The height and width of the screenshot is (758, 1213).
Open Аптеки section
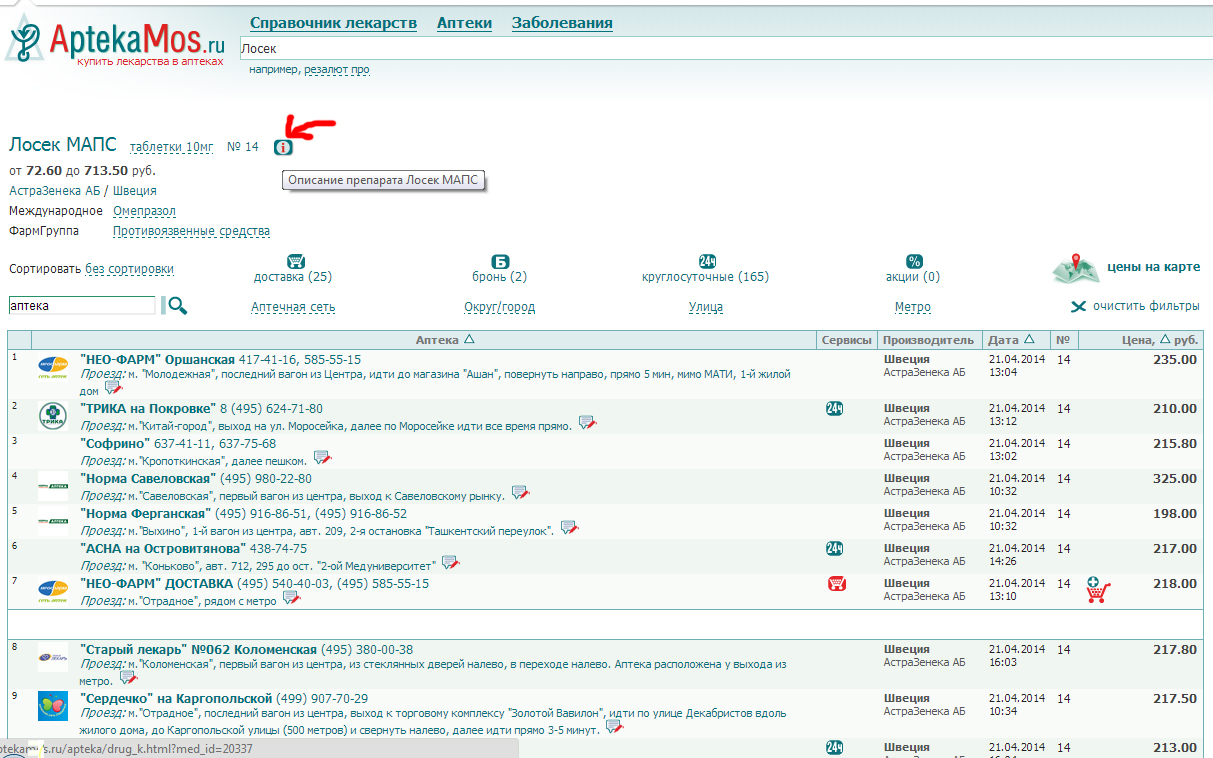(464, 23)
